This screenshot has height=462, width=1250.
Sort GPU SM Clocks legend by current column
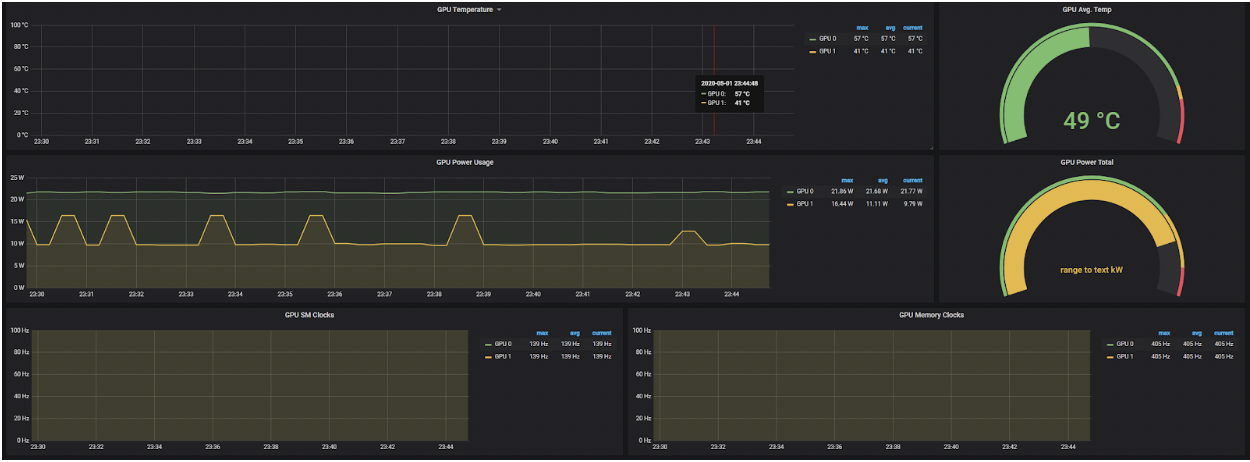[601, 333]
